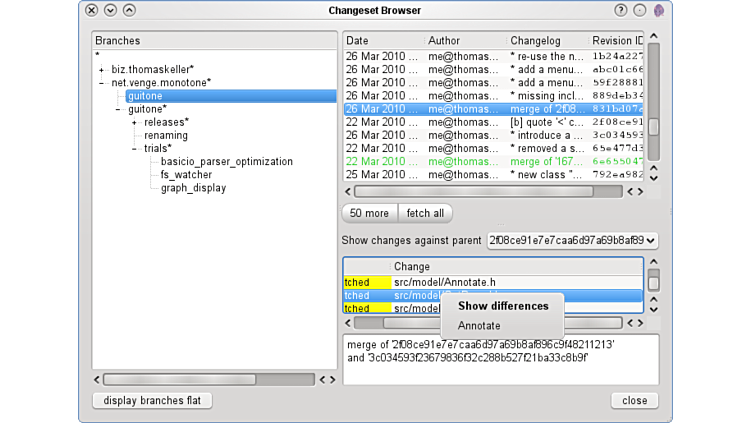The width and height of the screenshot is (752, 423).
Task: Click the fetch all button
Action: pyautogui.click(x=426, y=213)
